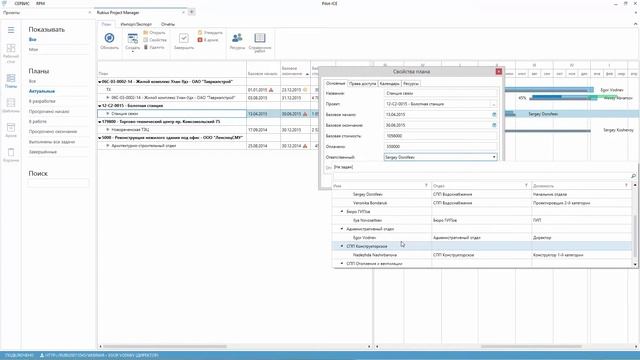This screenshot has height=360, width=640.
Task: Collapse the 5000 Реконструкция project group
Action: pos(100,138)
